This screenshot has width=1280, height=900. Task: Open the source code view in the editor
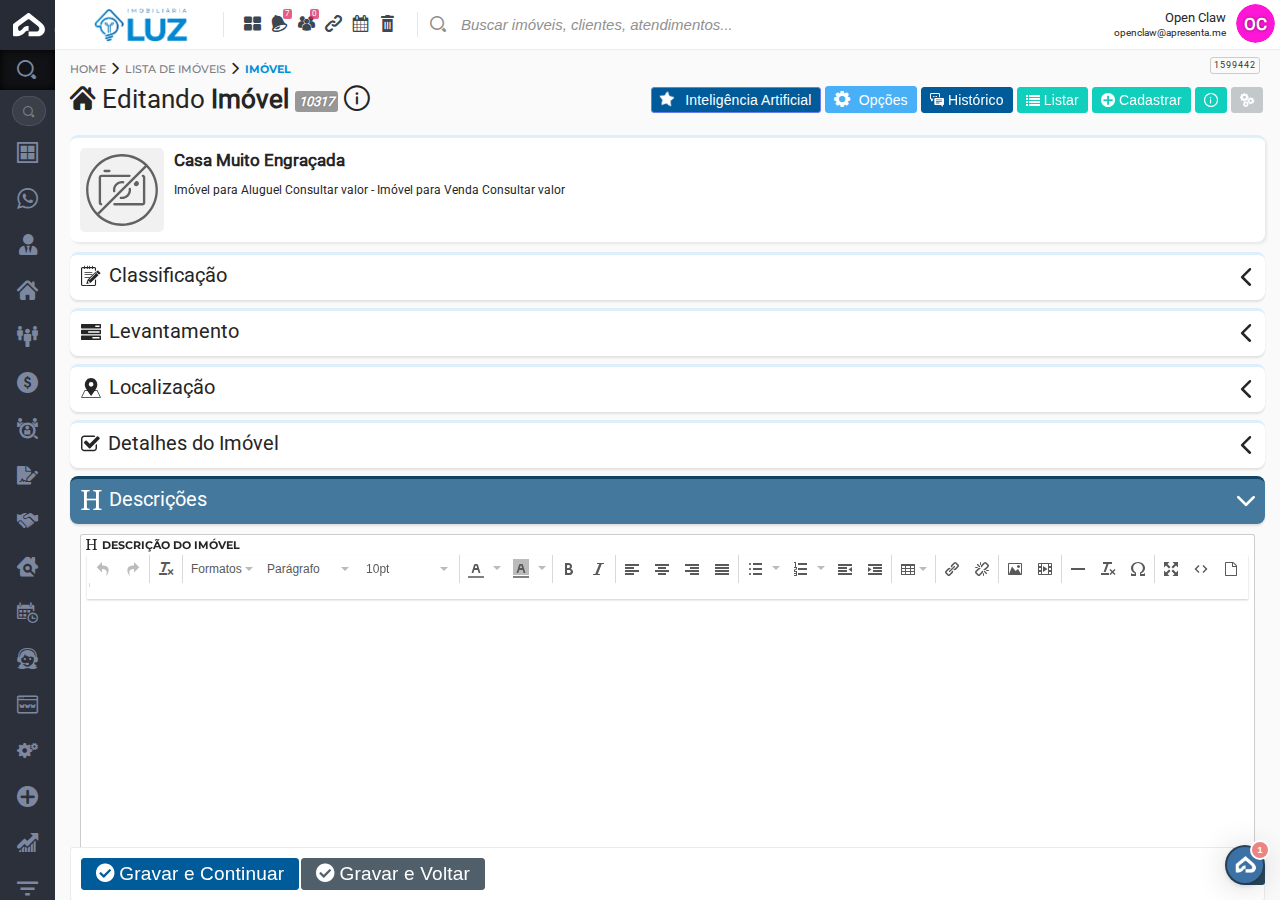click(1201, 568)
